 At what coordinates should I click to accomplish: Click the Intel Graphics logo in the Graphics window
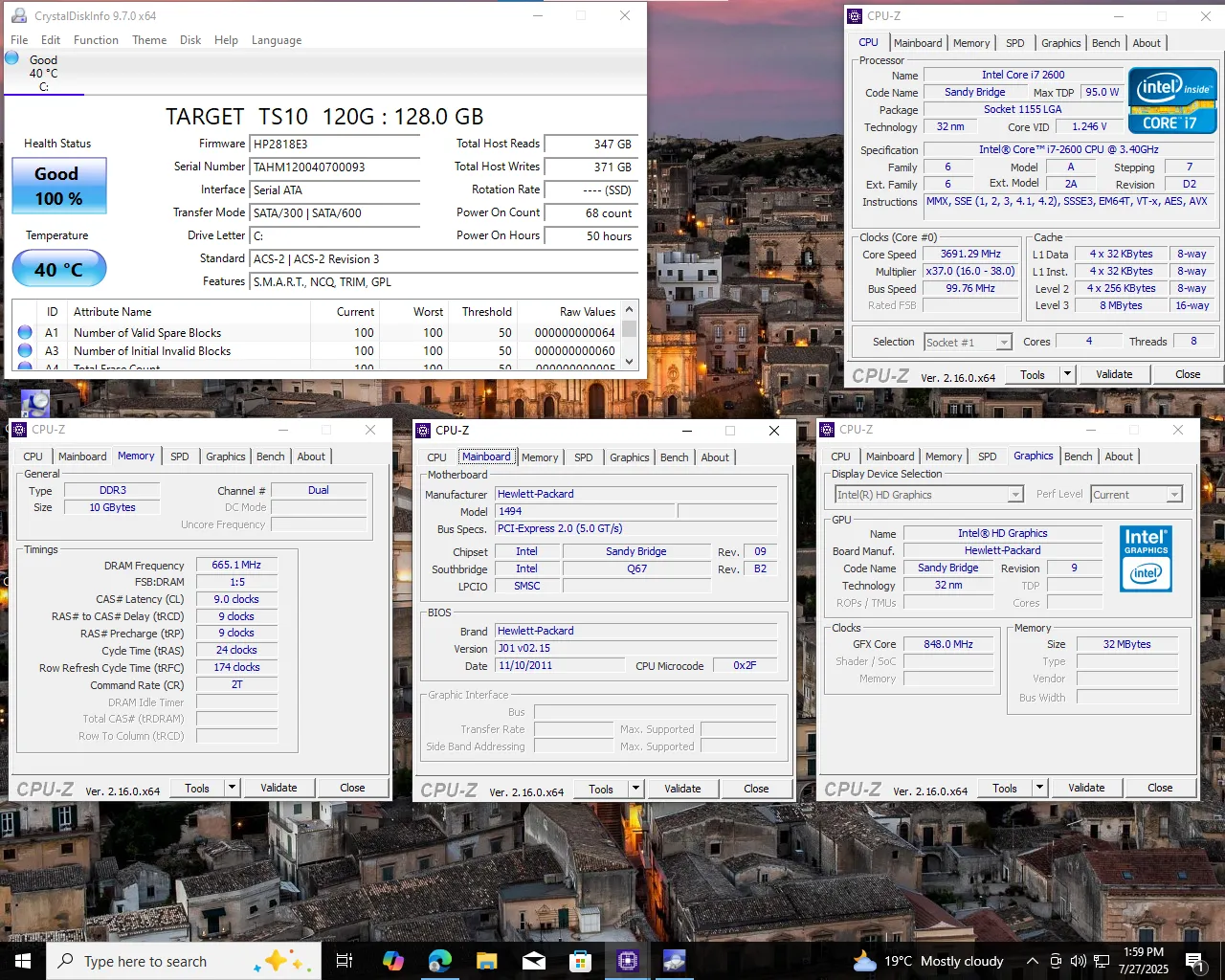point(1146,558)
